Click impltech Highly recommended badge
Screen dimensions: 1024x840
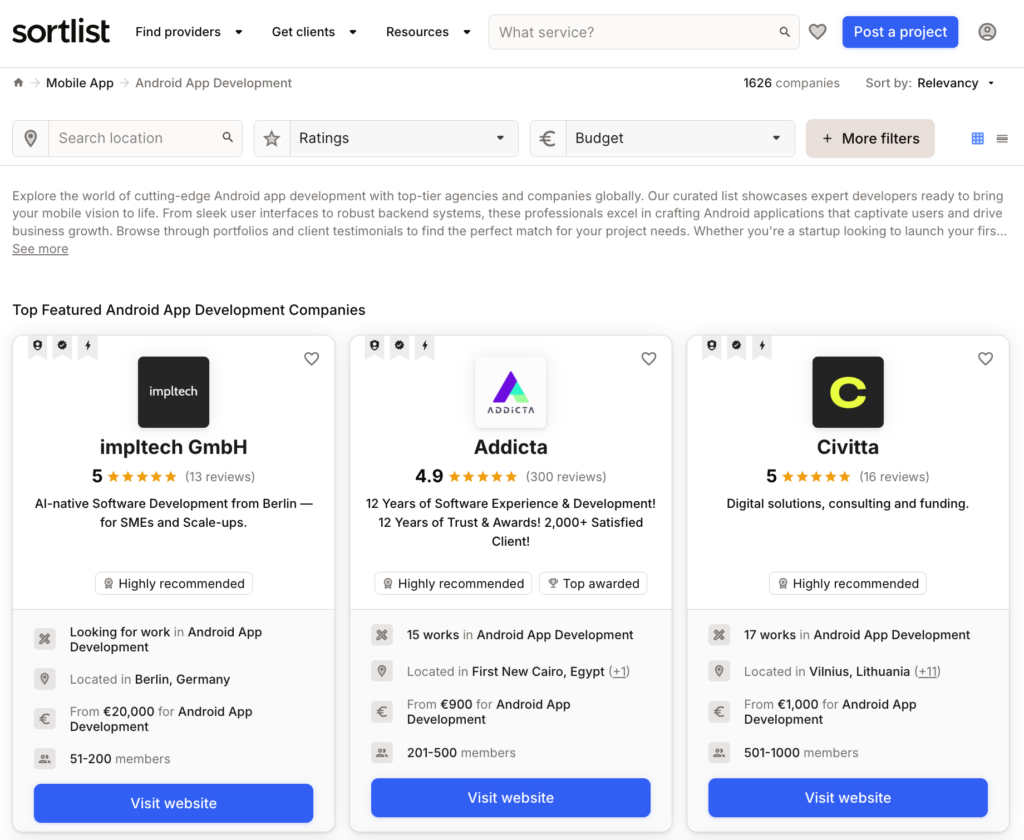point(174,583)
